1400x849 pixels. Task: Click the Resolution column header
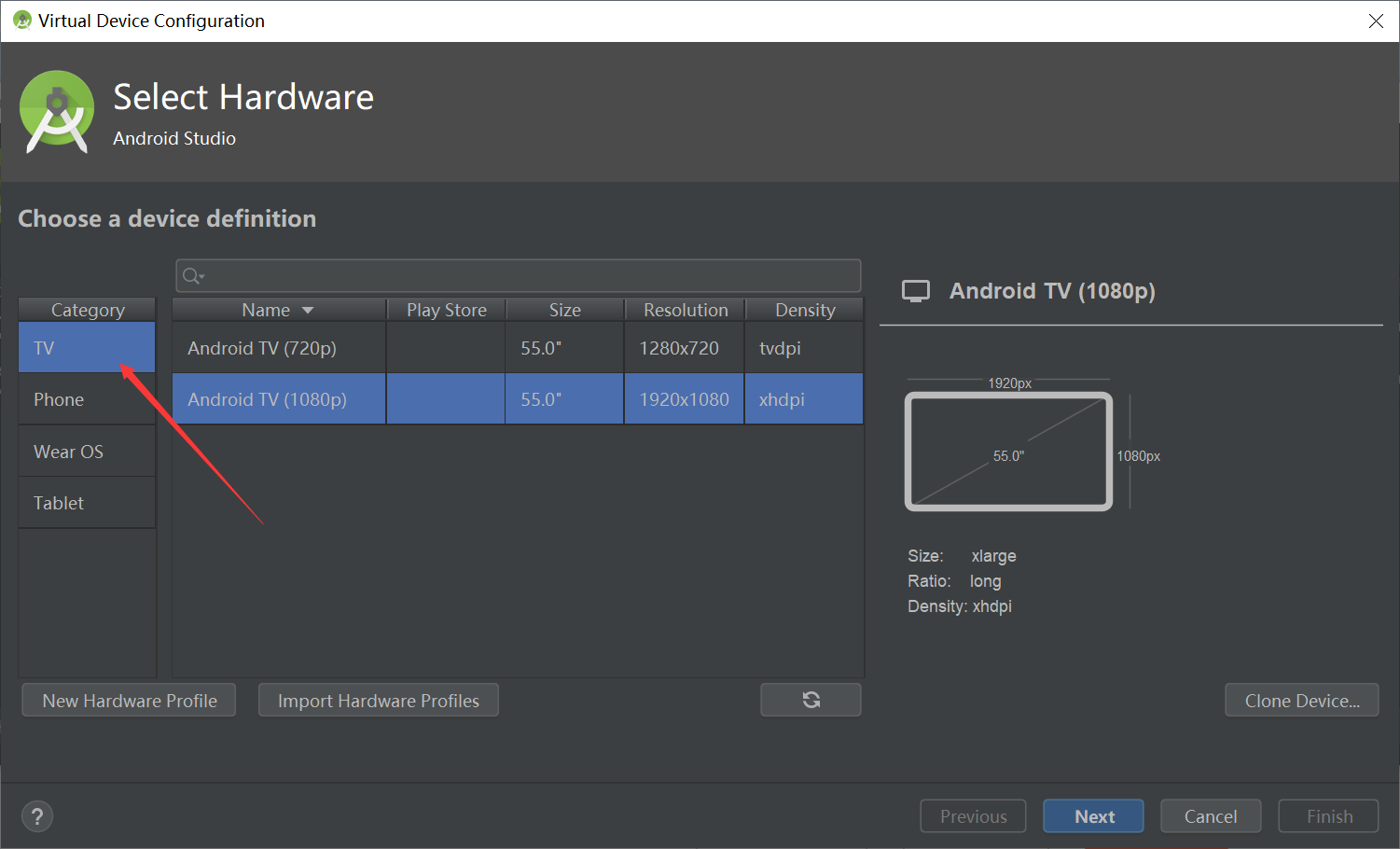pyautogui.click(x=685, y=310)
